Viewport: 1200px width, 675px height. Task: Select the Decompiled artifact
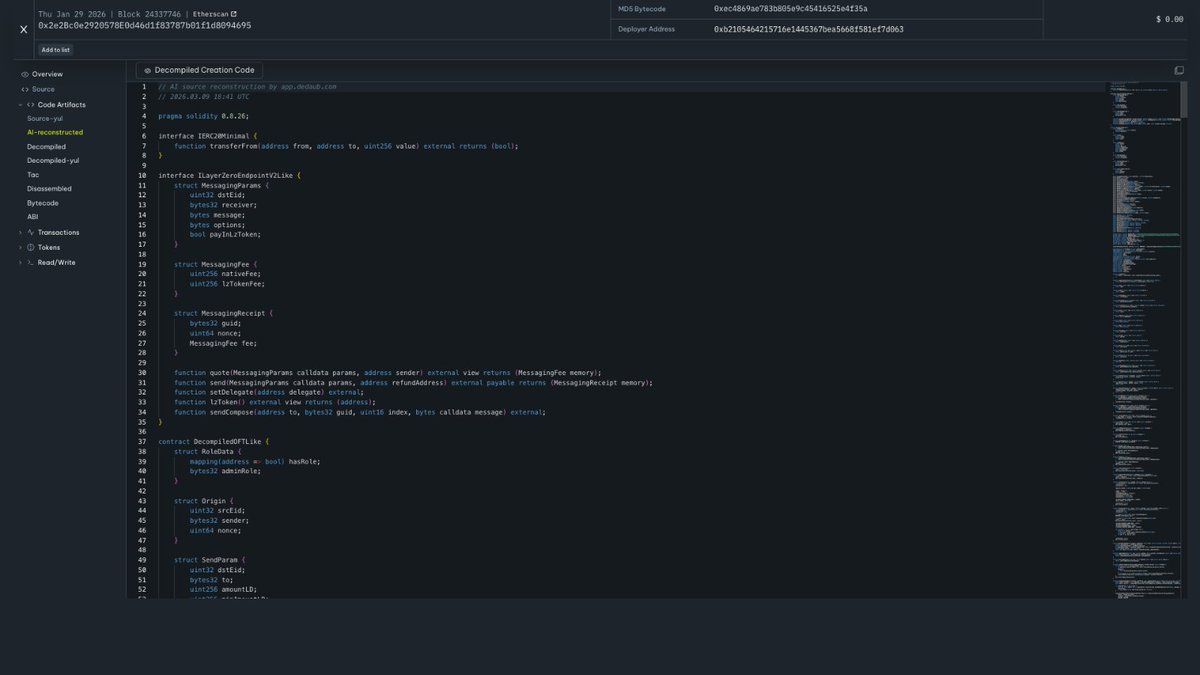pos(46,146)
